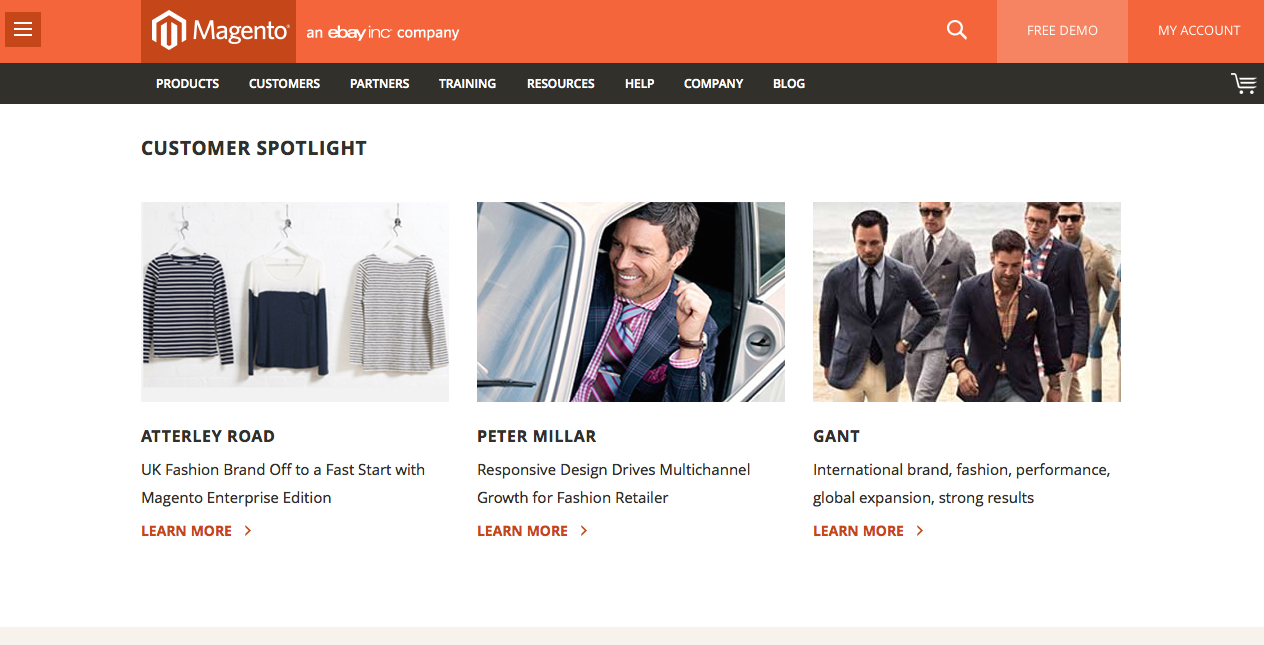The width and height of the screenshot is (1264, 645).
Task: Open the Training menu
Action: pos(467,84)
